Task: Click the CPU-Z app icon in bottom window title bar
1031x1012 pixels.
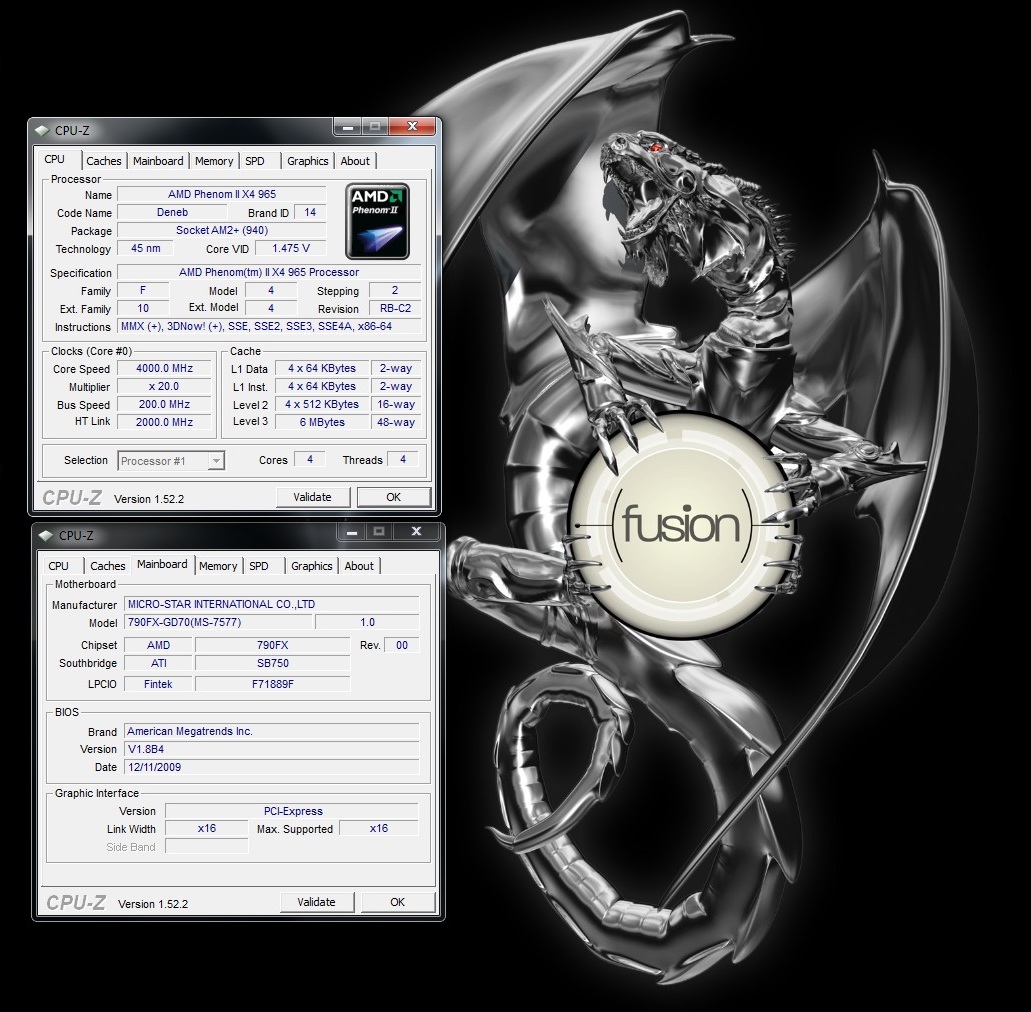Action: [45, 535]
